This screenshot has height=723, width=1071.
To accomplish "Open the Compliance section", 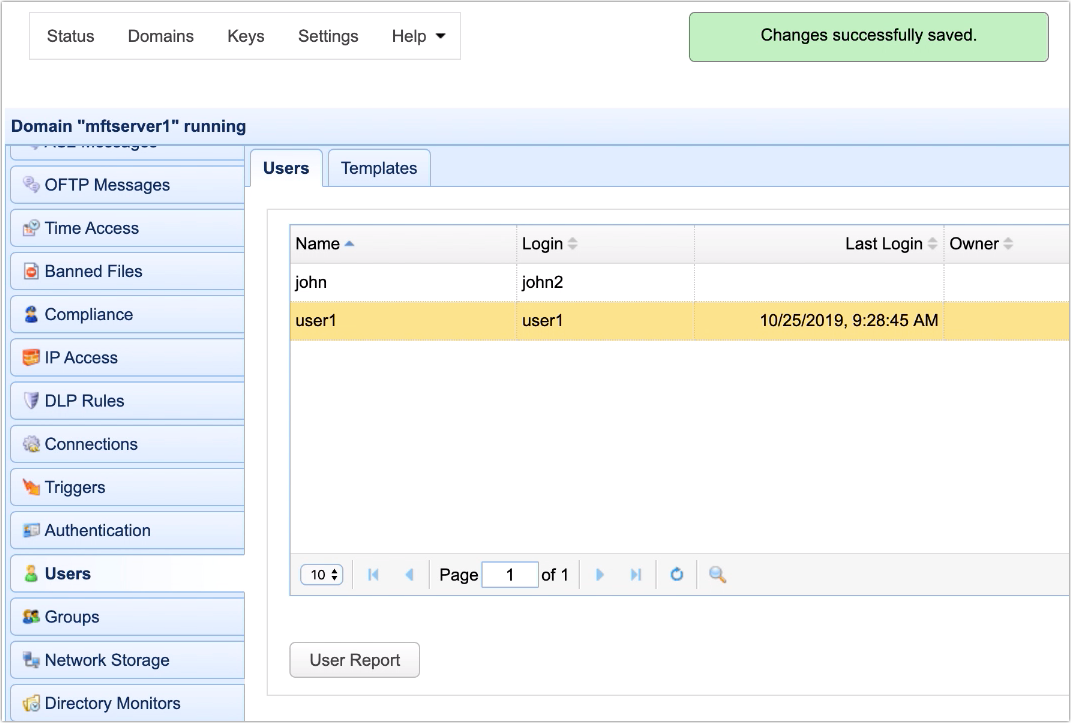I will 91,314.
